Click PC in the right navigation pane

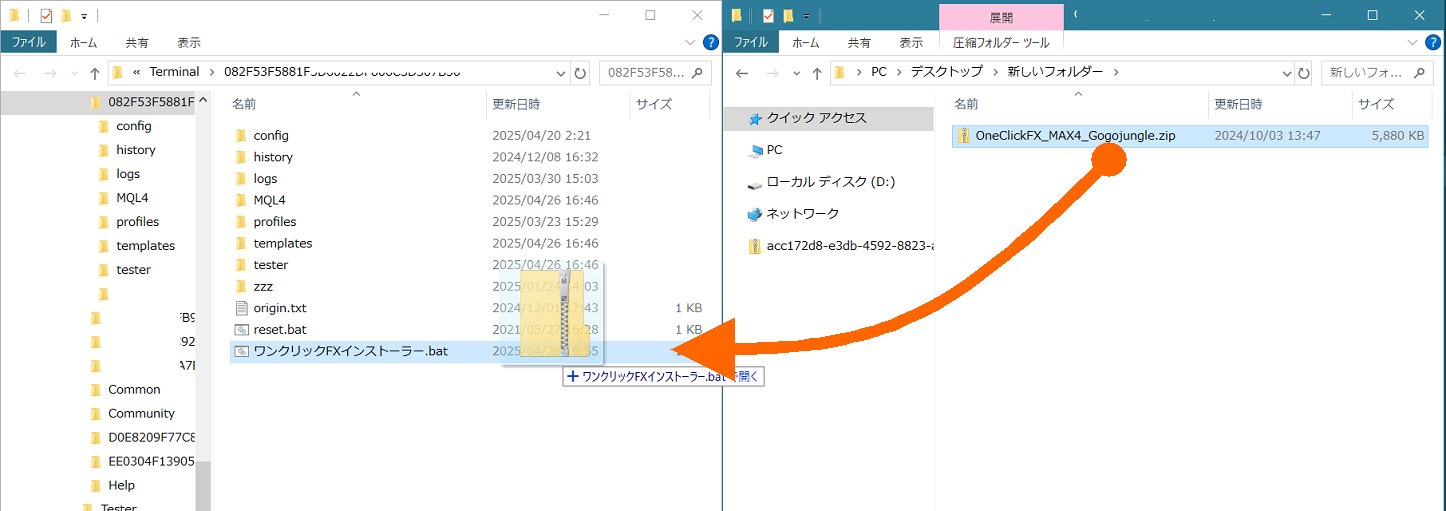tap(774, 150)
